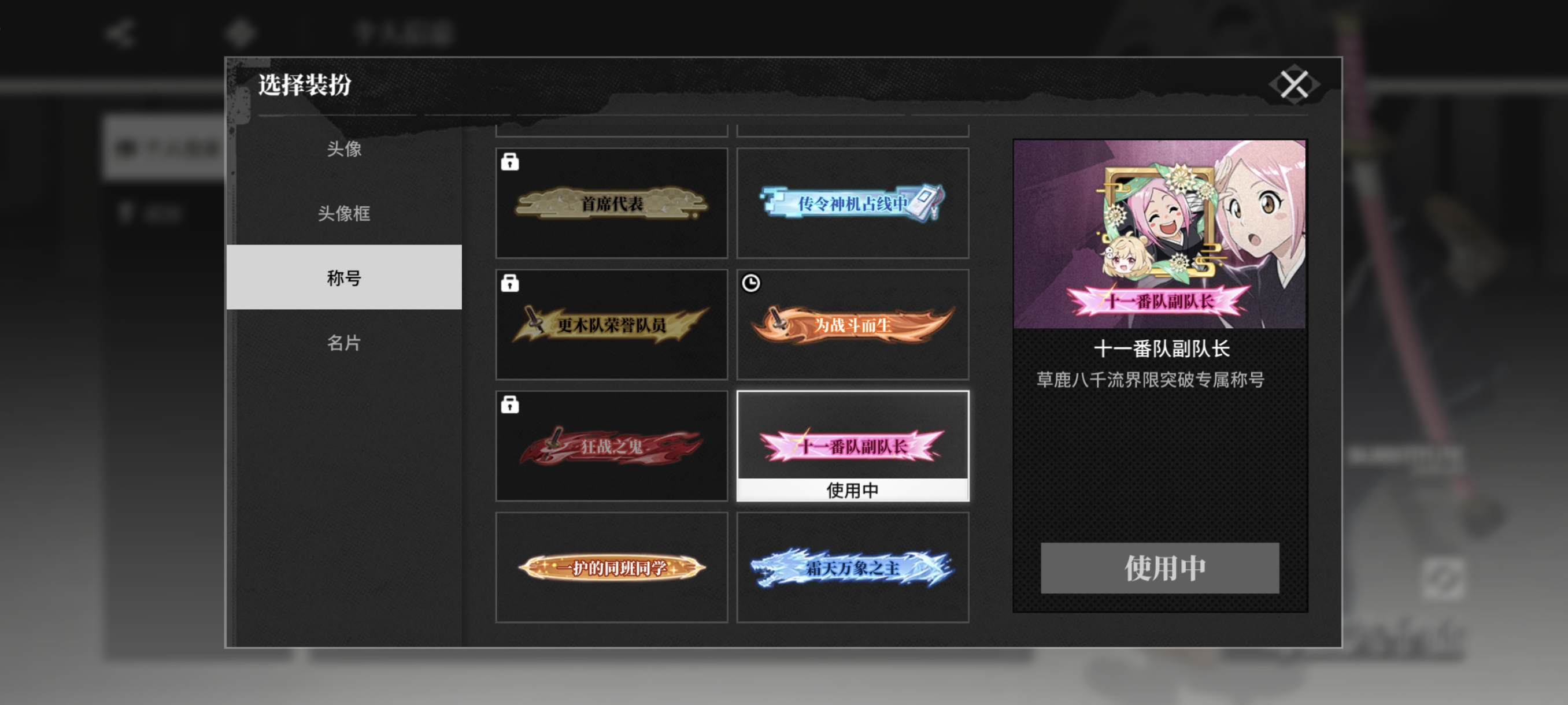The width and height of the screenshot is (1568, 705).
Task: Switch to the 头像框 tab
Action: tap(344, 213)
